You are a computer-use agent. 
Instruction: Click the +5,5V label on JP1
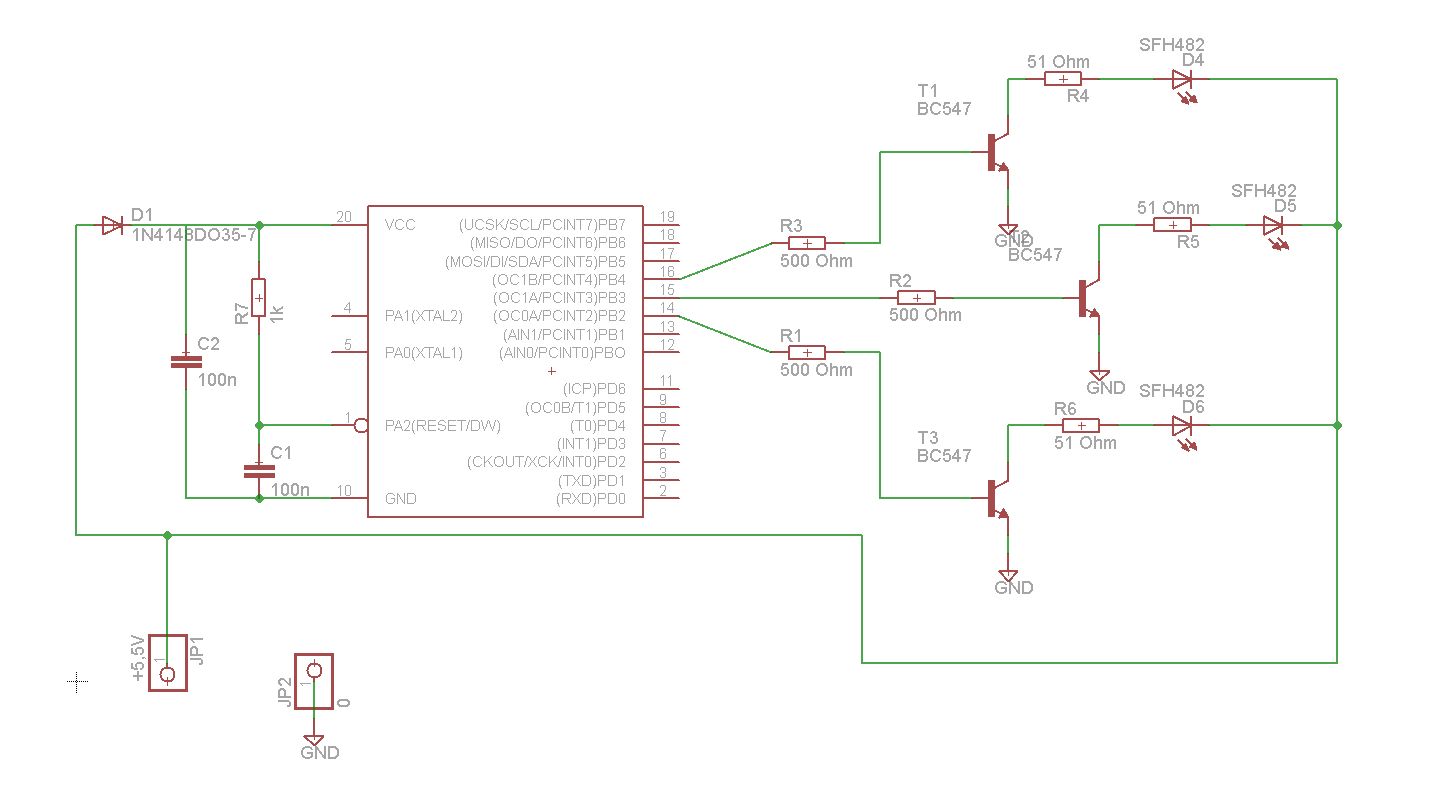pos(139,657)
